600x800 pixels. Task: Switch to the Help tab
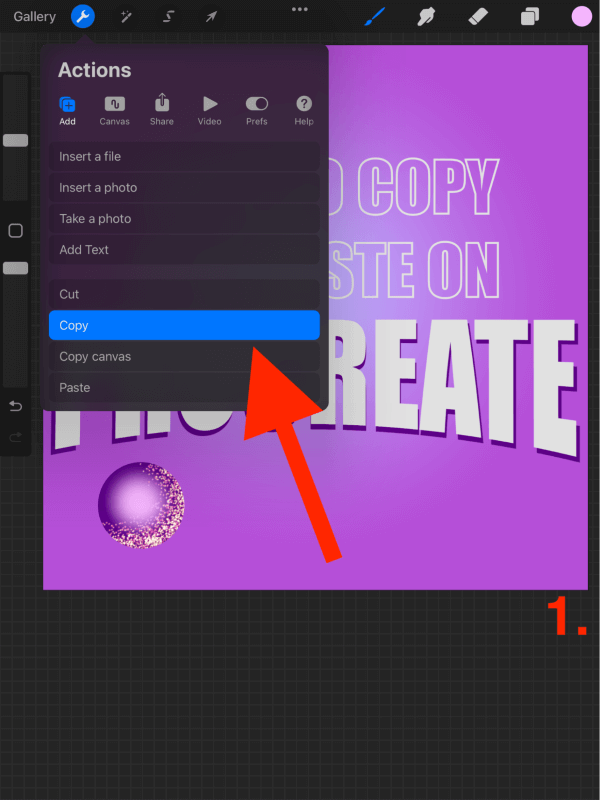(x=304, y=111)
